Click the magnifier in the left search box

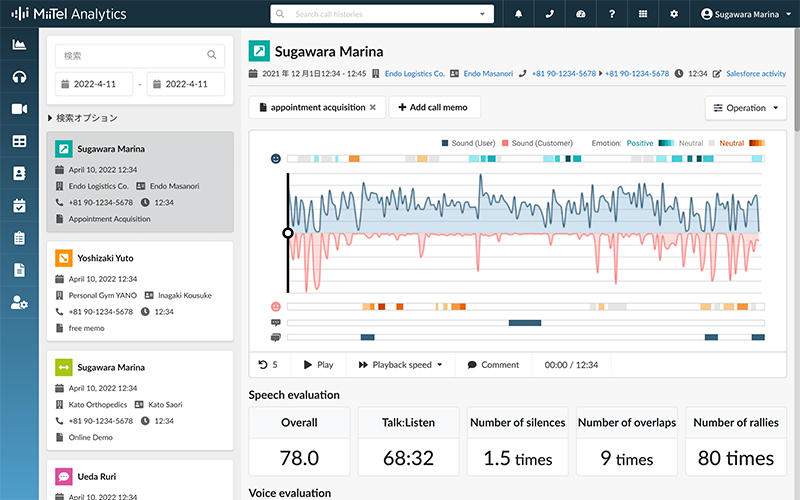coord(211,55)
